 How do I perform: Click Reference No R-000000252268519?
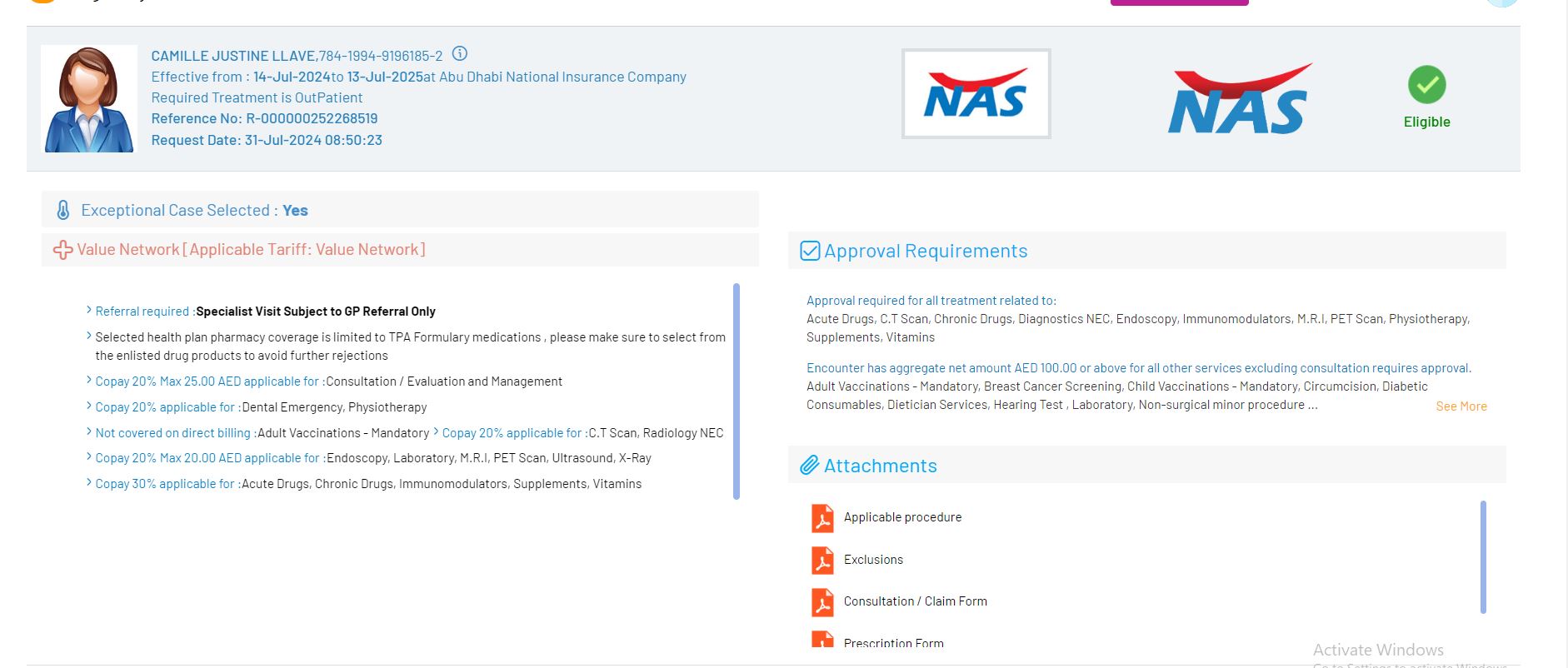coord(264,118)
